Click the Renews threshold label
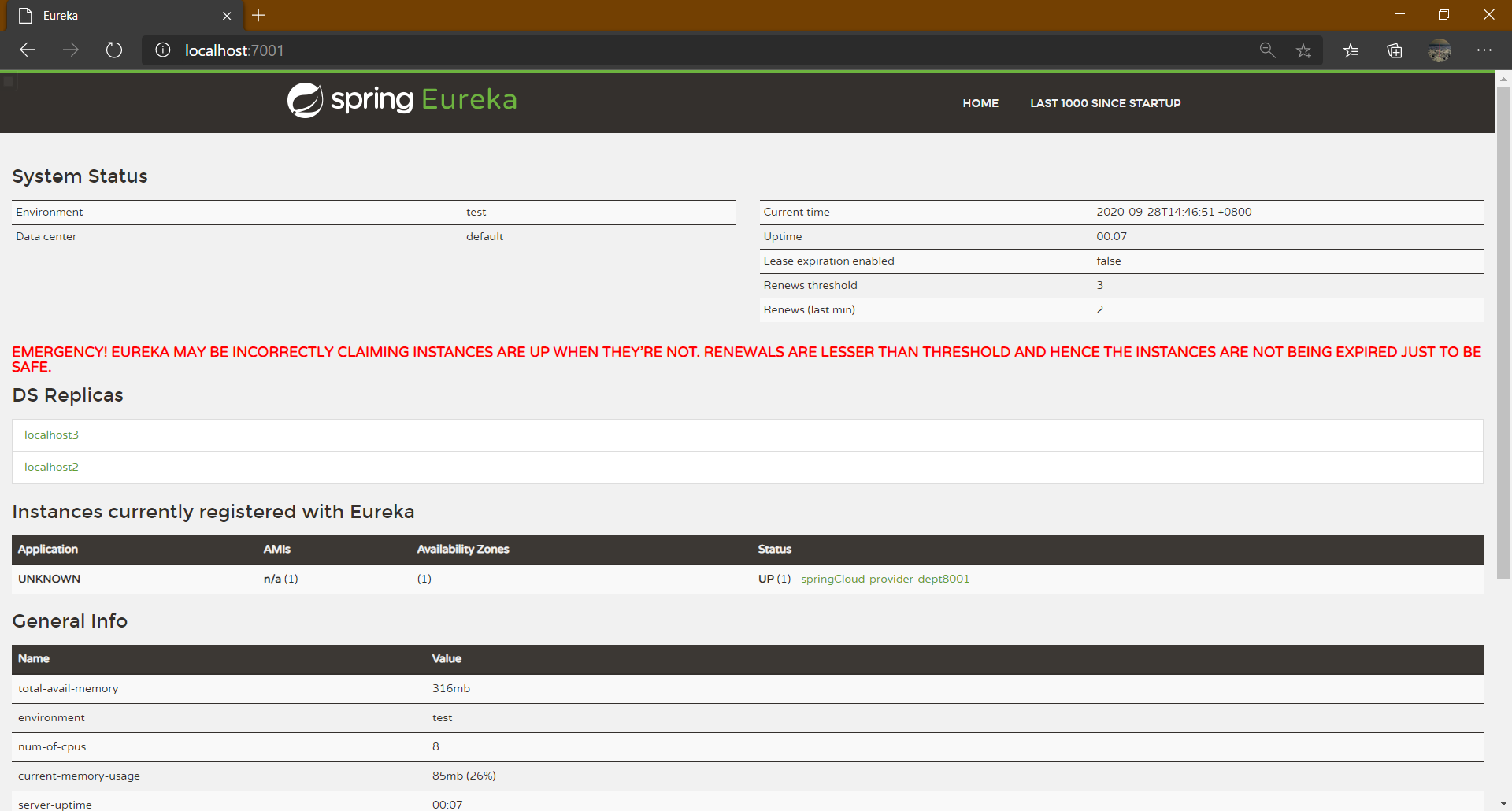Image resolution: width=1512 pixels, height=811 pixels. pos(810,285)
